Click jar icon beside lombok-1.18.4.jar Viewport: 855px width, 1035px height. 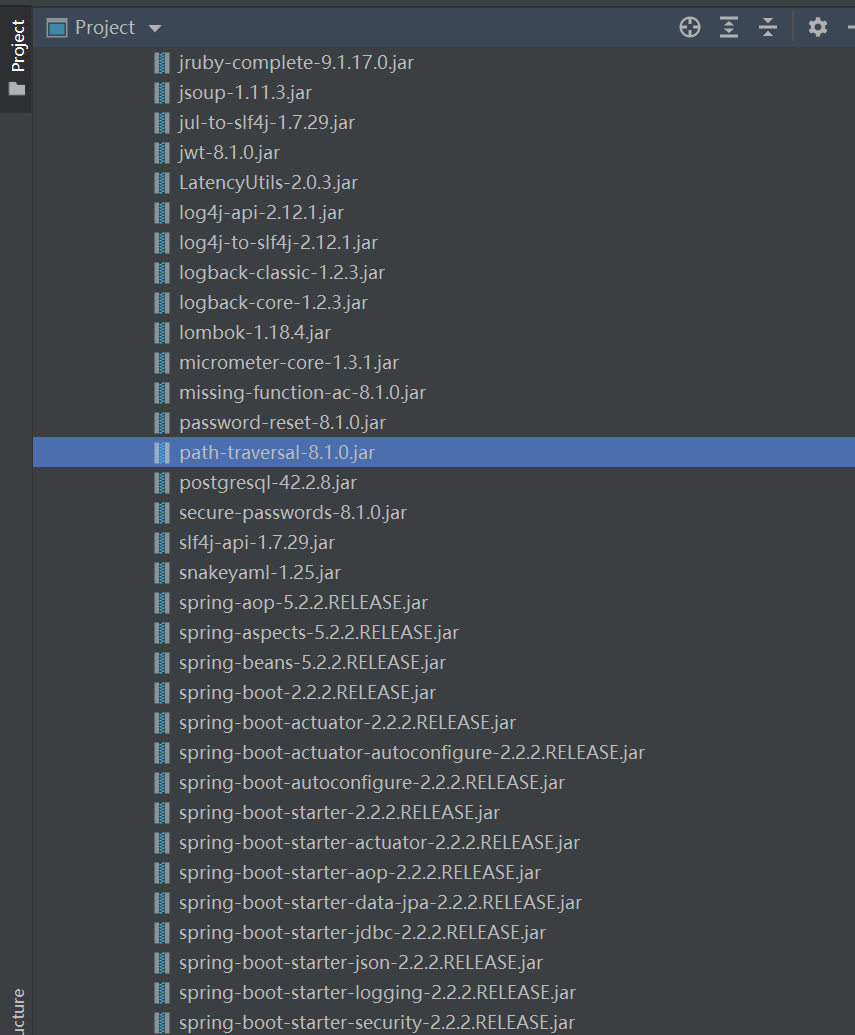pos(162,333)
